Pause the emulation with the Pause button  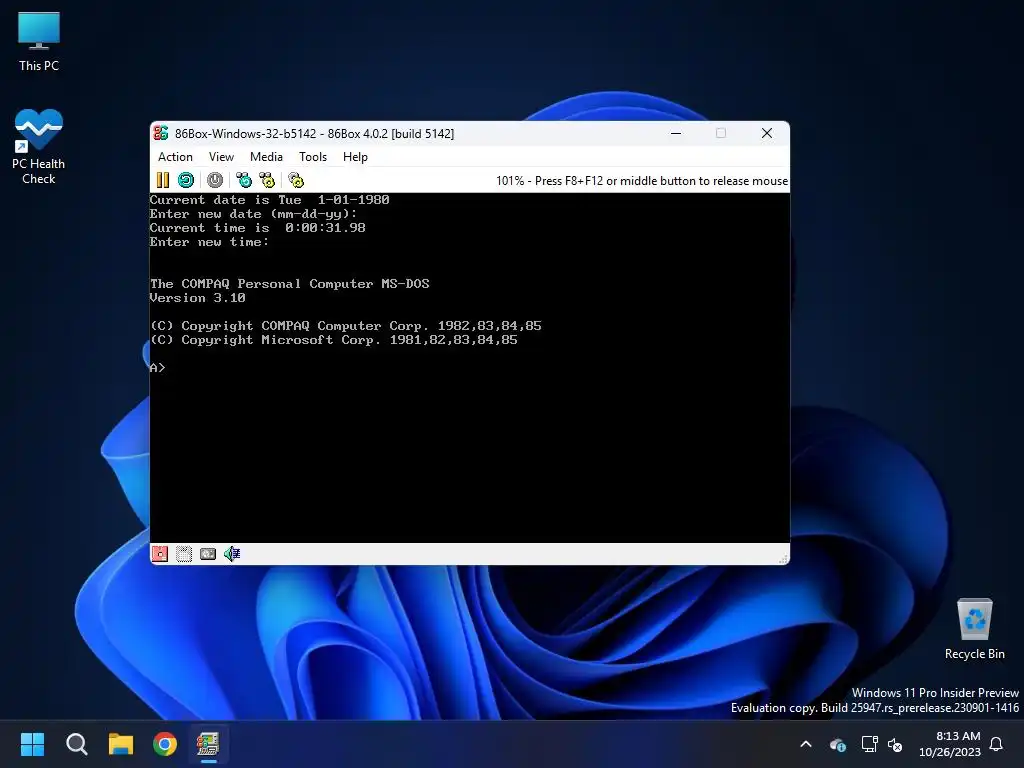pos(163,180)
